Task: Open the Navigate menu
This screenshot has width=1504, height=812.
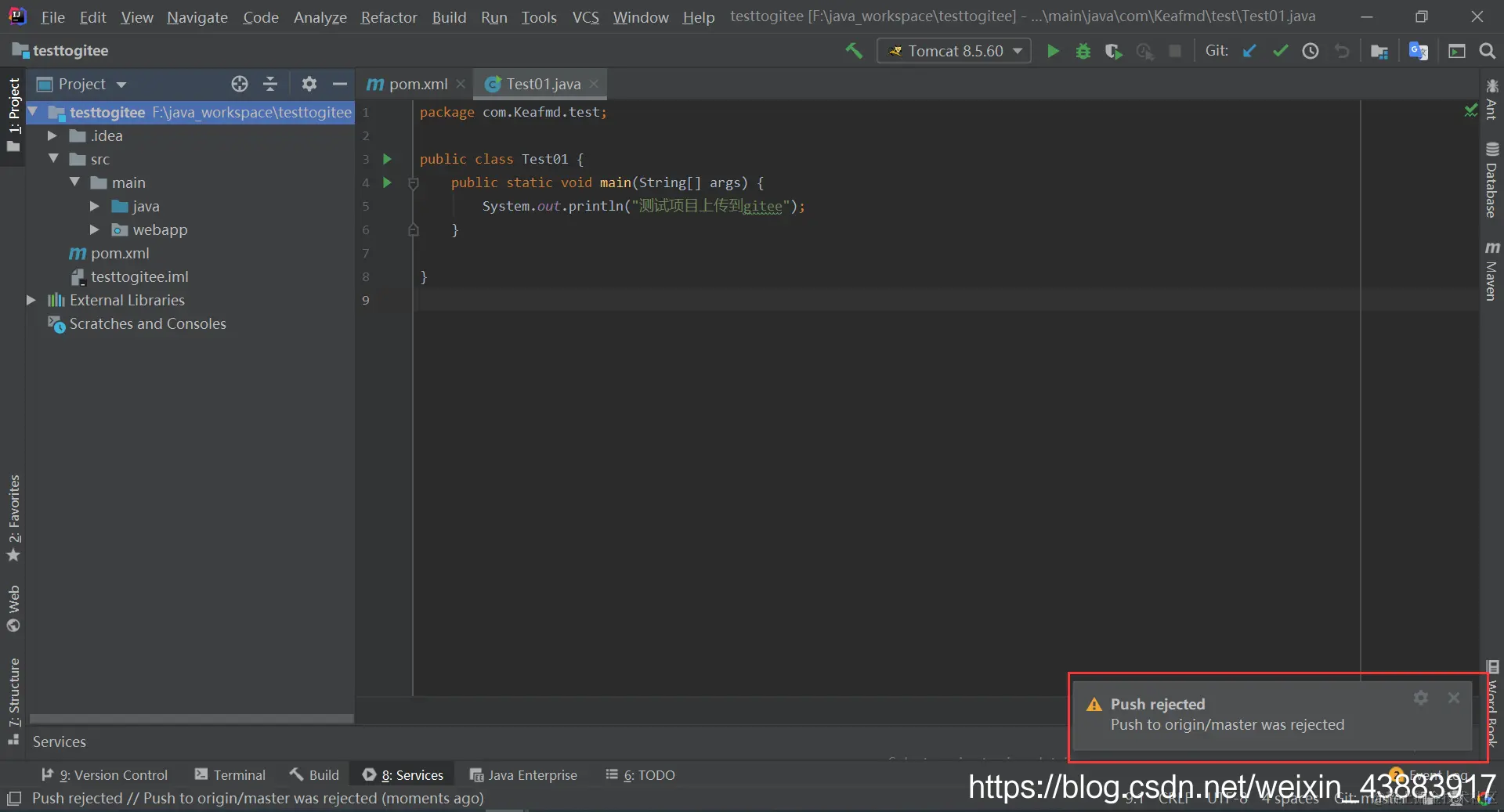Action: [197, 16]
